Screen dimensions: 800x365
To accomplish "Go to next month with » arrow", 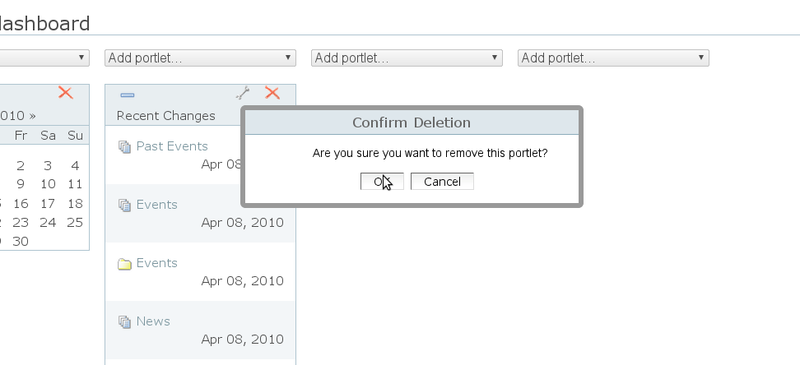I will pos(33,115).
